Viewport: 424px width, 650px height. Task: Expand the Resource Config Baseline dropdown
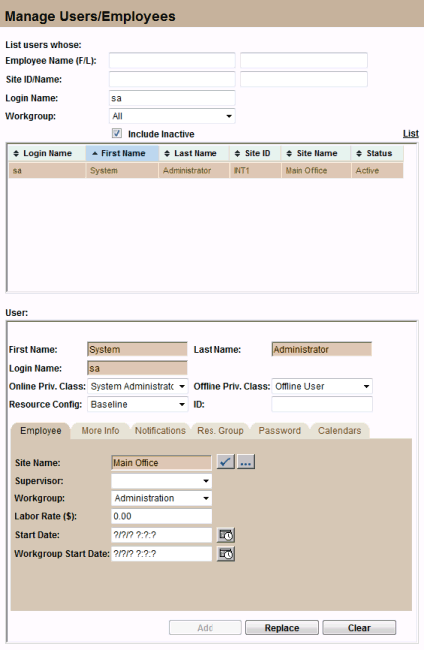tap(138, 405)
